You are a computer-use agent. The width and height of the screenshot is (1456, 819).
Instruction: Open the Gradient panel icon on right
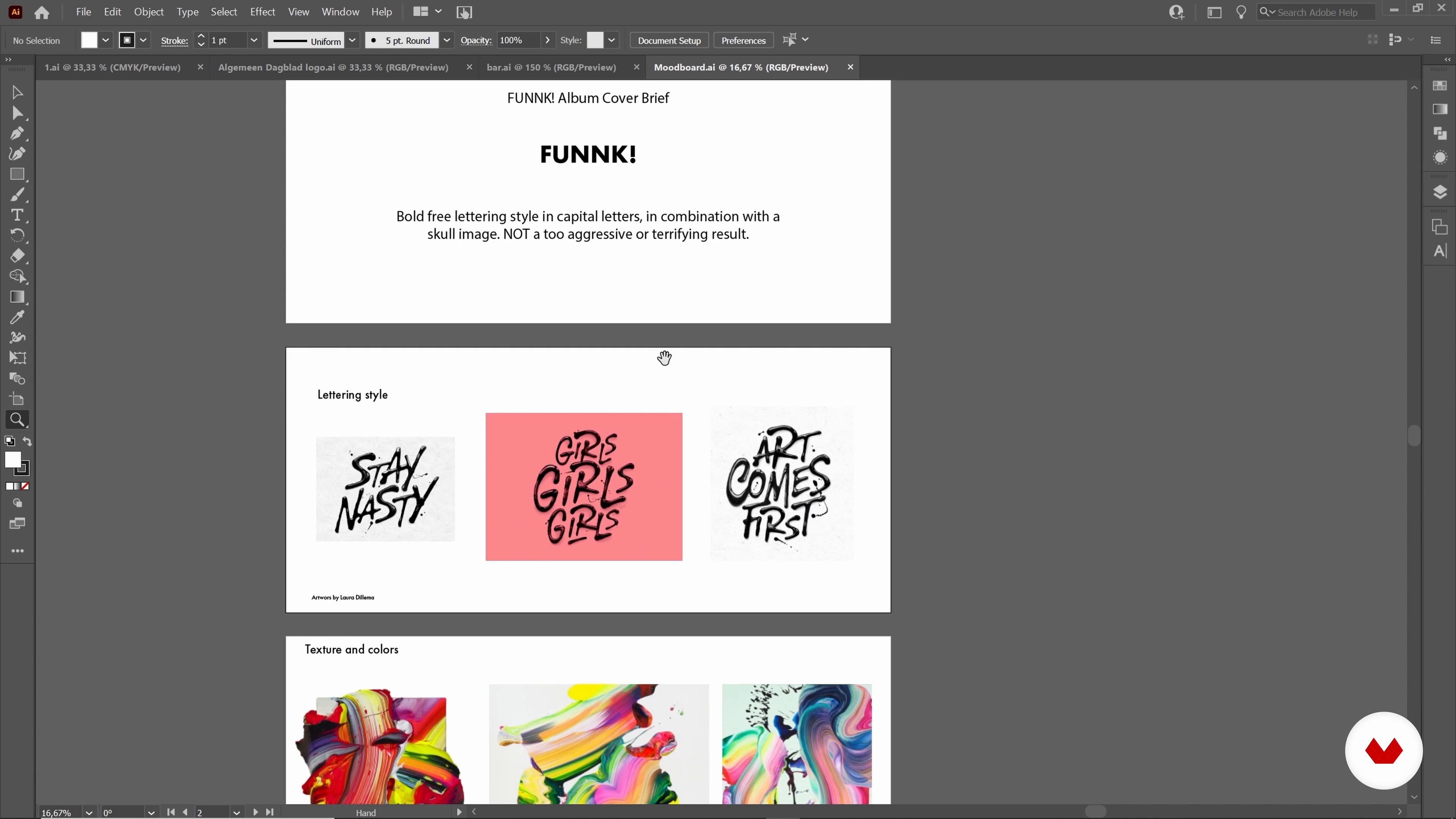coord(1440,109)
